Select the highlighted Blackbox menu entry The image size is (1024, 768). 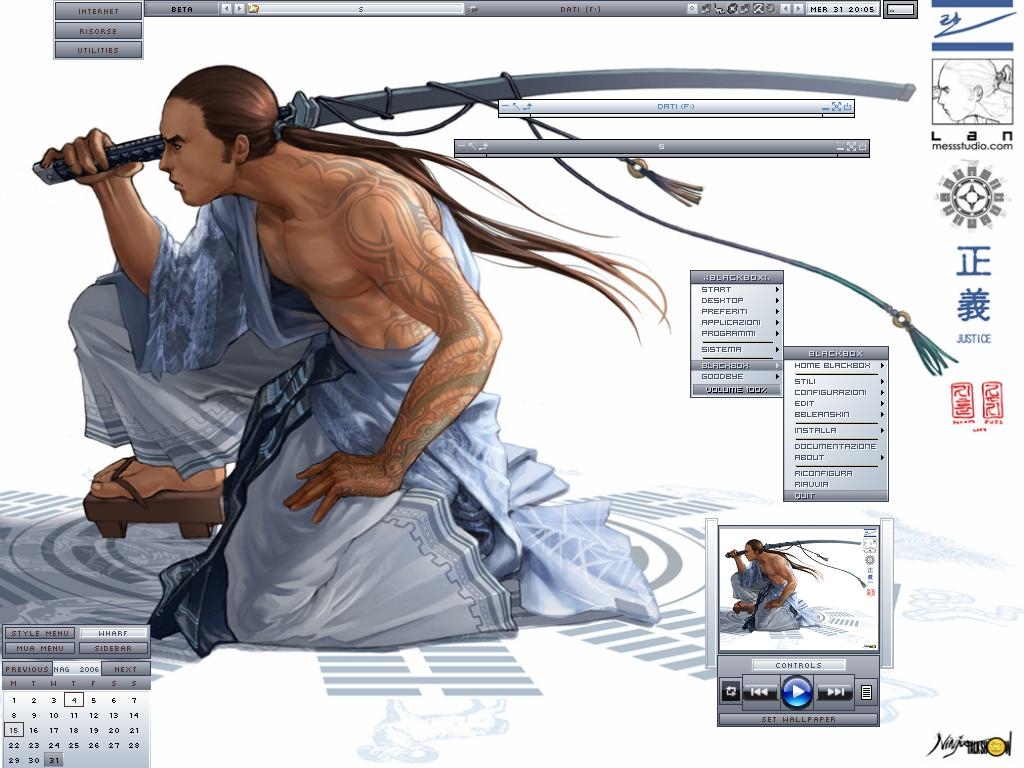(737, 366)
